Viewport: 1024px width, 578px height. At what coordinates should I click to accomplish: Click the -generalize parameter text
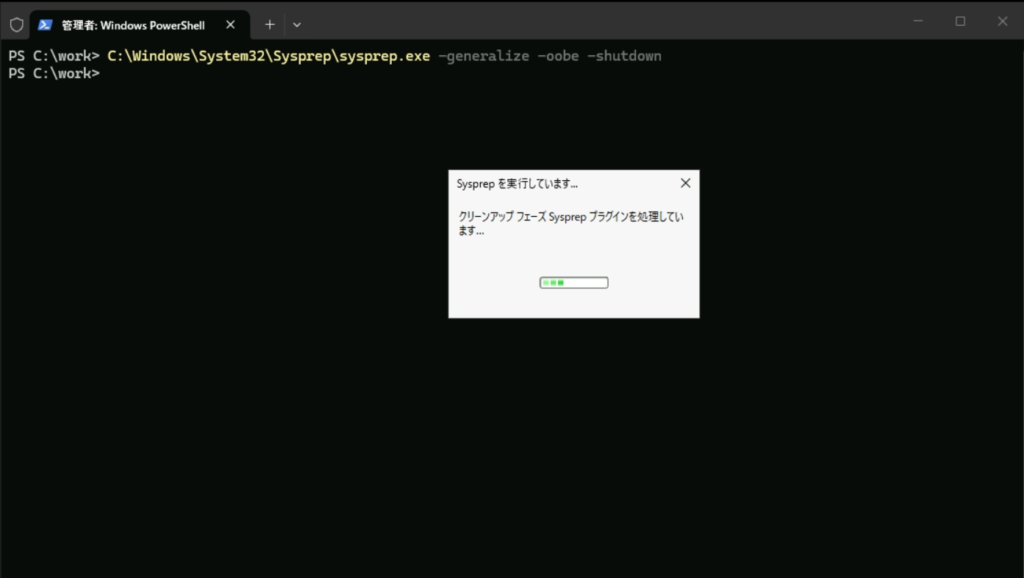483,56
